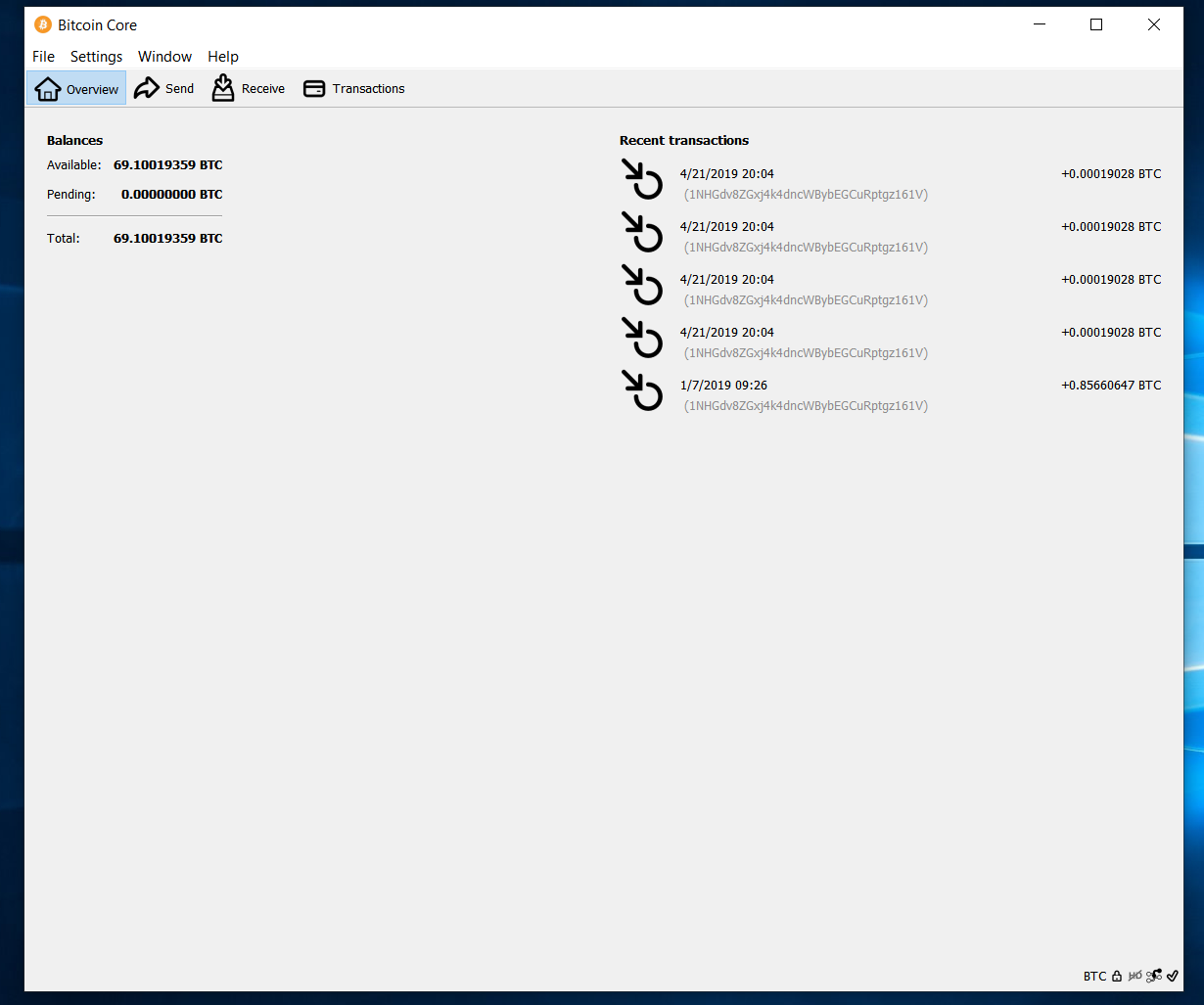Click the +0.85660647 BTC transaction amount

click(x=1111, y=385)
